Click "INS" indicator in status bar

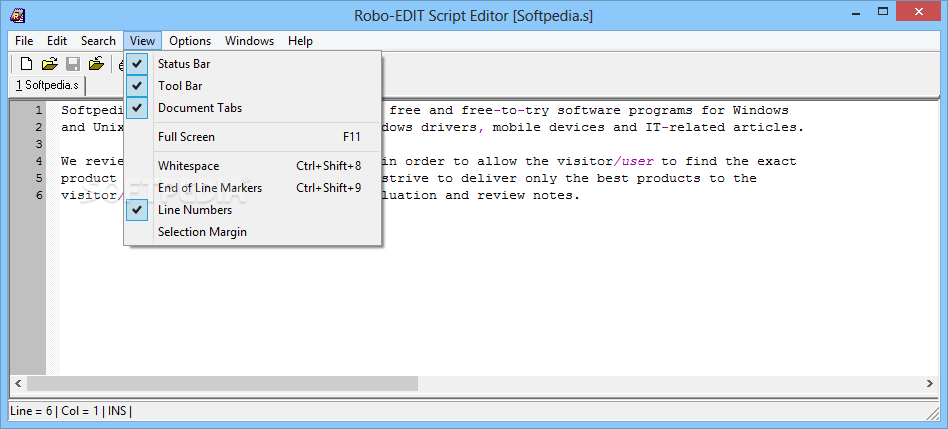(x=117, y=411)
